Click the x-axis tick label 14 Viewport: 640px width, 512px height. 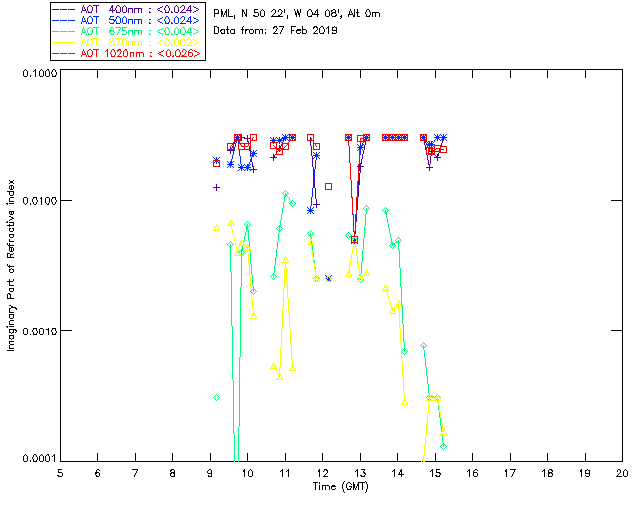pos(398,473)
